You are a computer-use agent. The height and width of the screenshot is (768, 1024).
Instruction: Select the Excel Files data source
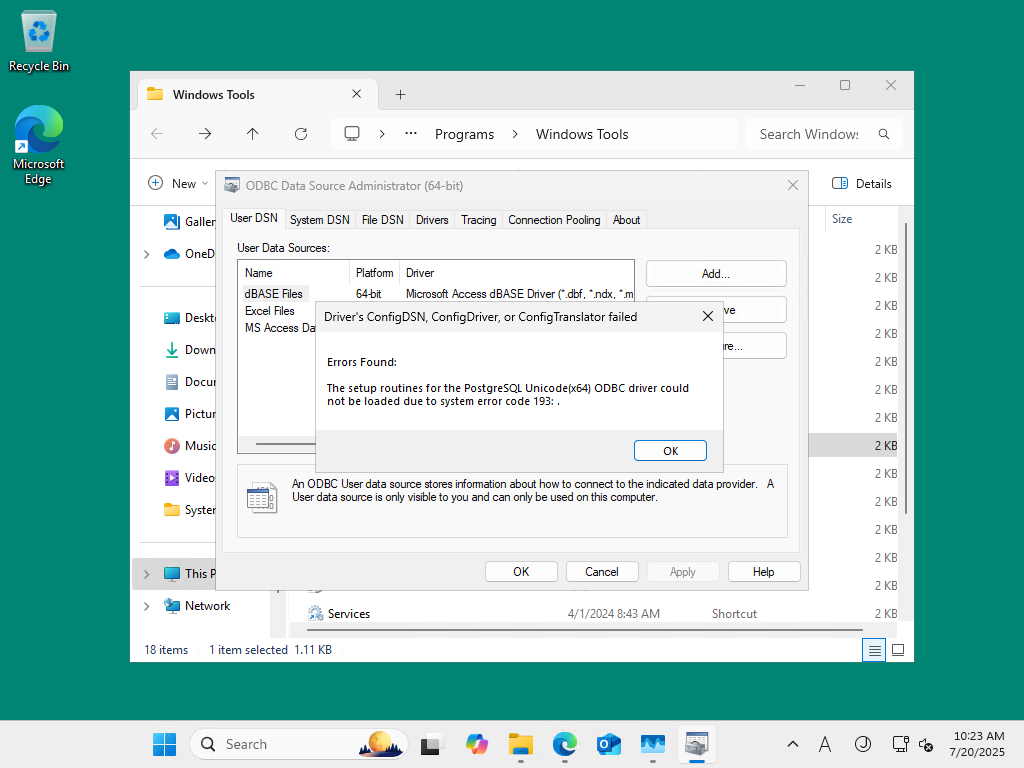[x=270, y=311]
